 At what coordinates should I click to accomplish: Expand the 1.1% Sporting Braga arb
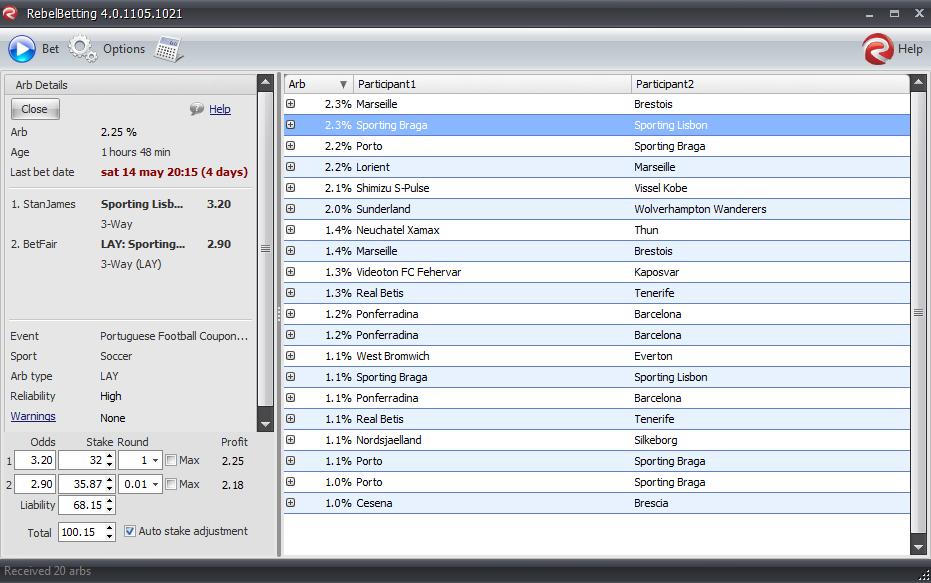coord(290,377)
